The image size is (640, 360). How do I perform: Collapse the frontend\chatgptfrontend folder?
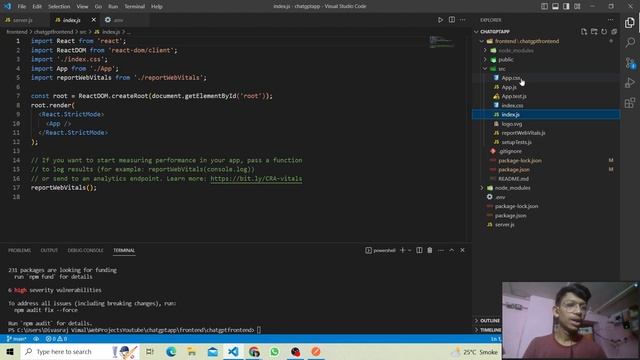point(526,41)
